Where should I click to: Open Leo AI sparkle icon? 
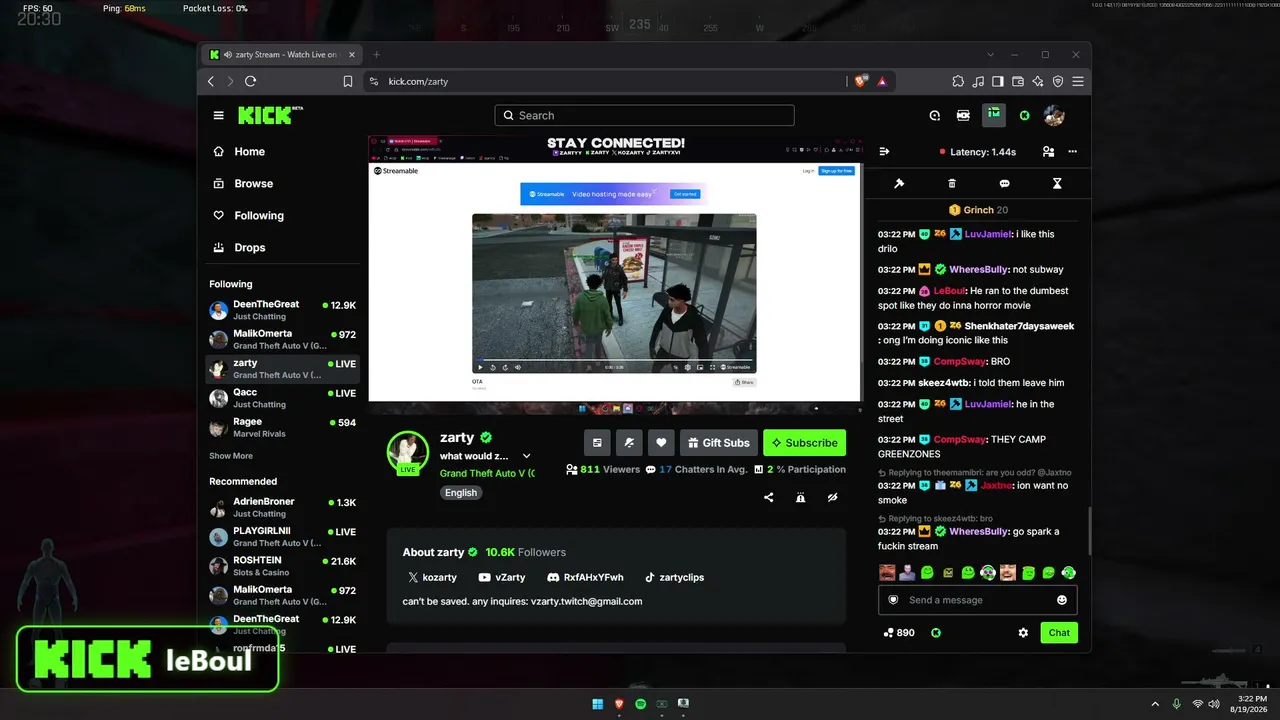pyautogui.click(x=1038, y=81)
